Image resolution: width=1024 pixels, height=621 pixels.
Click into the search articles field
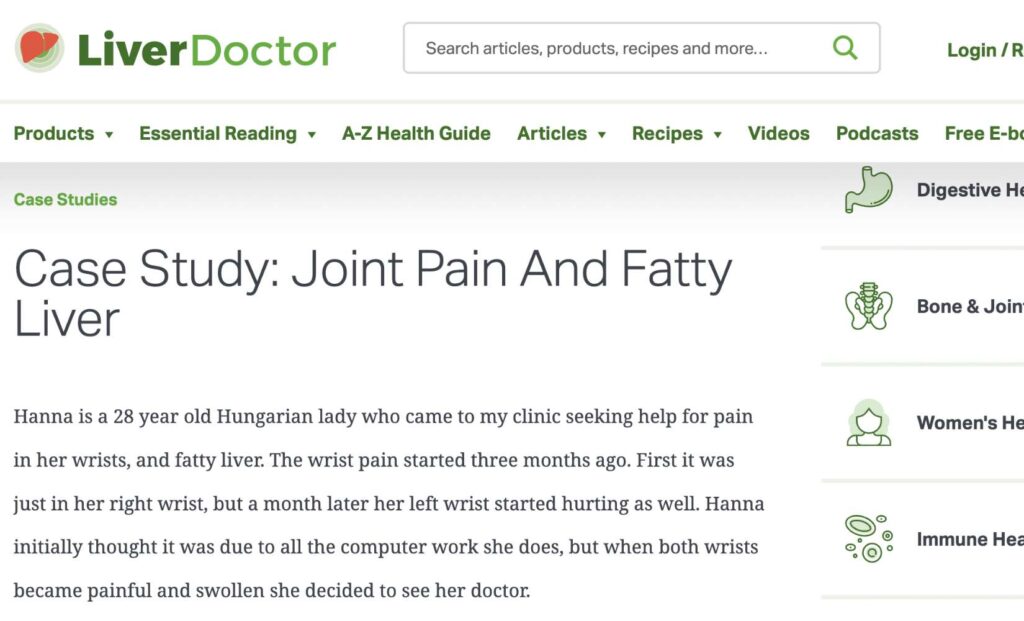click(x=620, y=48)
